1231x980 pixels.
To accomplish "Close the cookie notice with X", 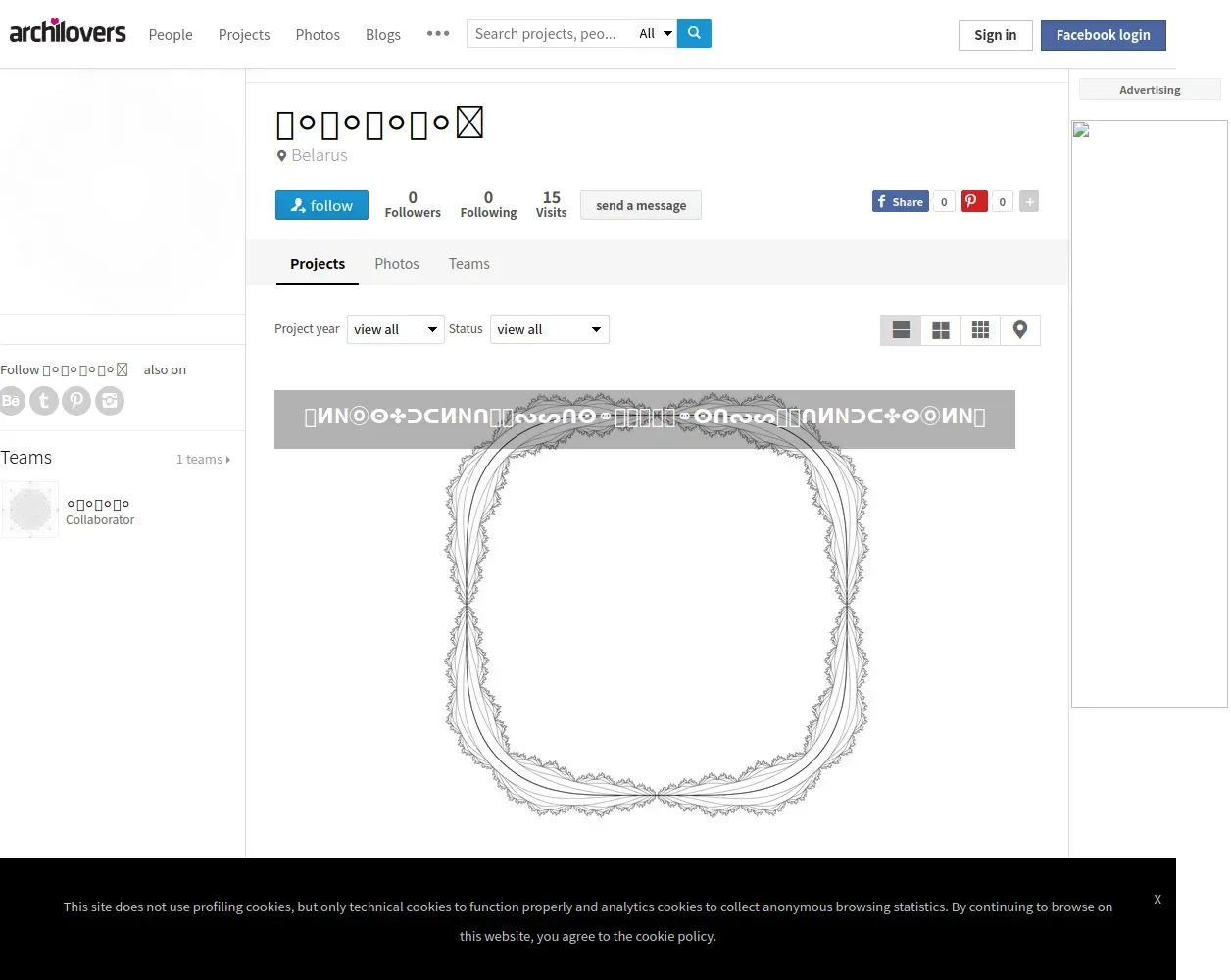I will click(x=1157, y=899).
